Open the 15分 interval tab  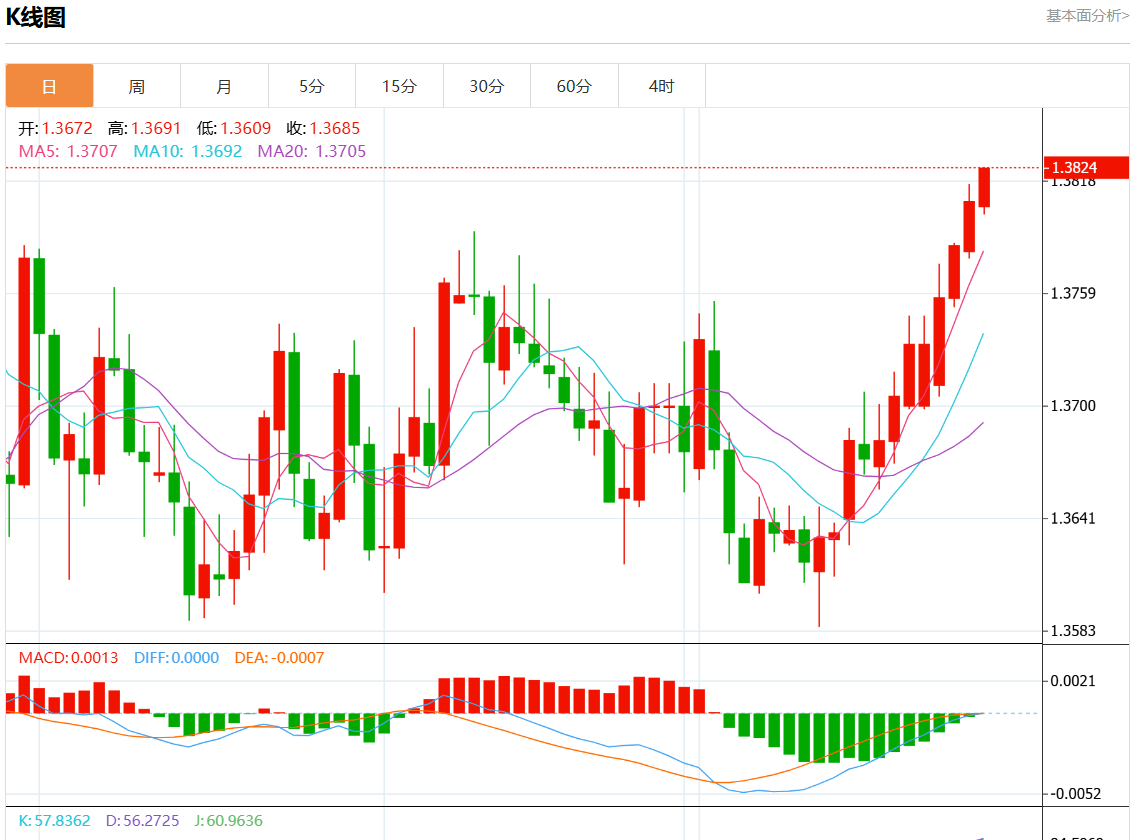(399, 86)
